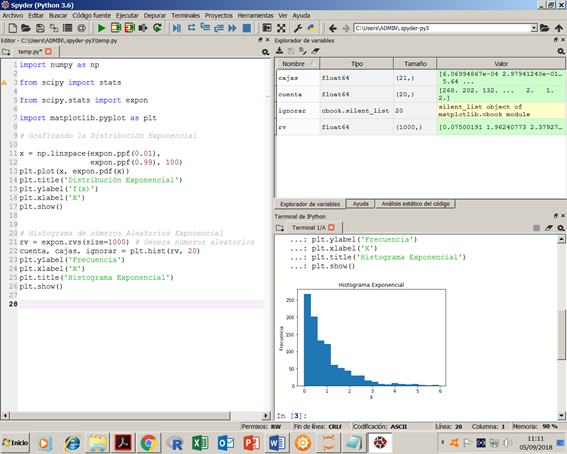Image resolution: width=567 pixels, height=454 pixels.
Task: Click the @ symbol finder icon
Action: [82, 28]
